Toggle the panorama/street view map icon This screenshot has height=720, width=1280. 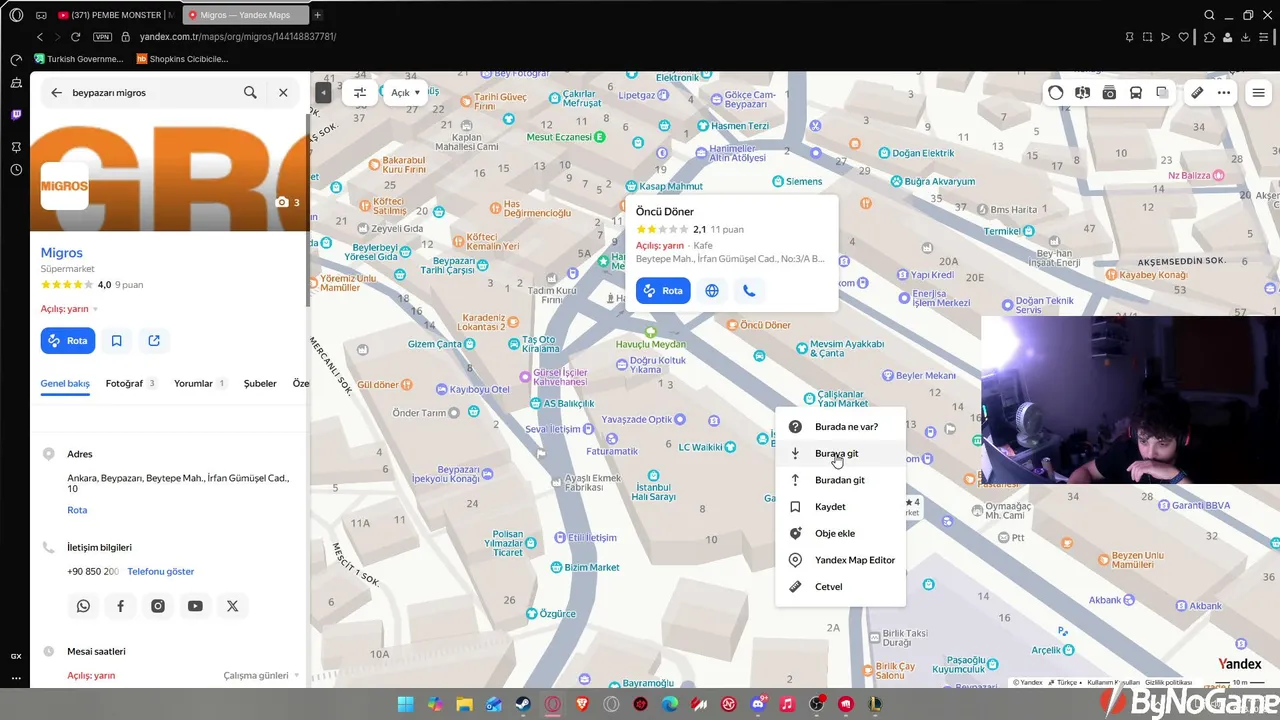point(1082,93)
